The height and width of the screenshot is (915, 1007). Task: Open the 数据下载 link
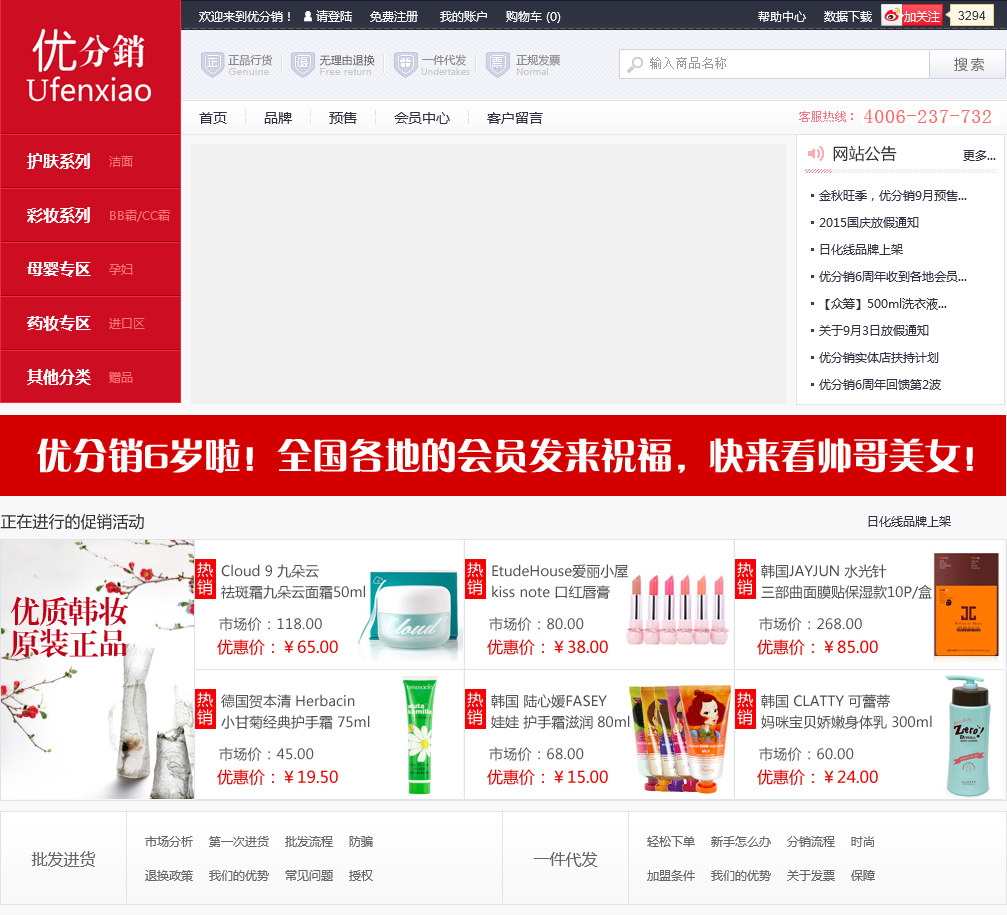(848, 17)
